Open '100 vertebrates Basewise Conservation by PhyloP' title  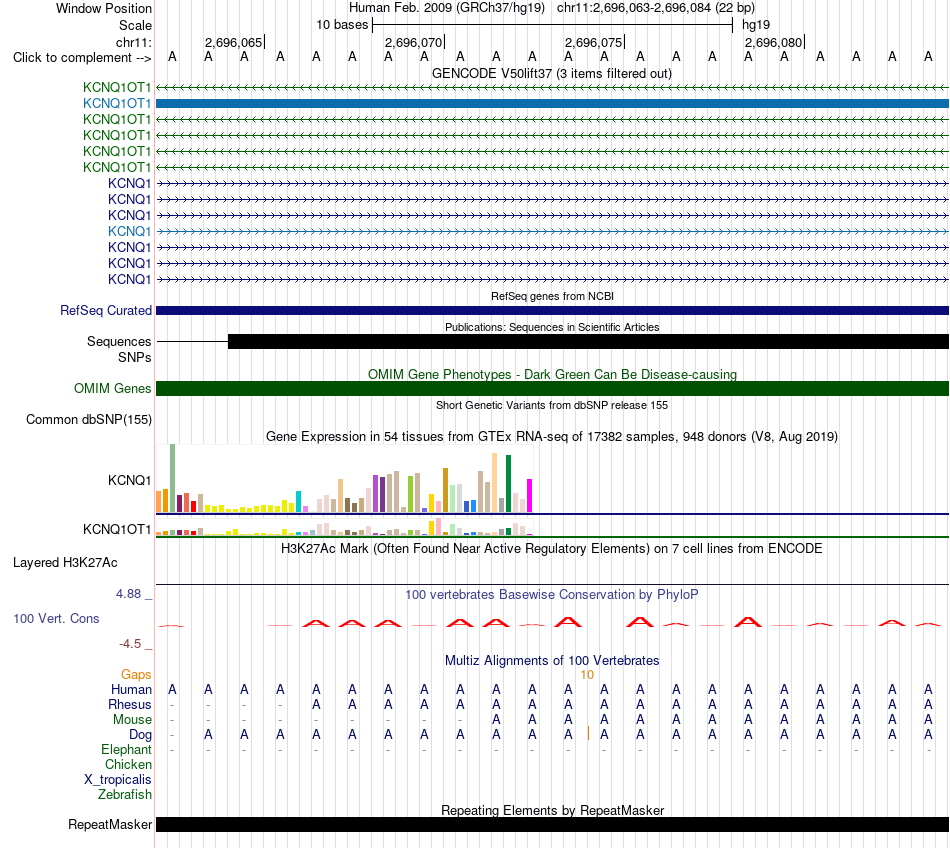[x=552, y=595]
